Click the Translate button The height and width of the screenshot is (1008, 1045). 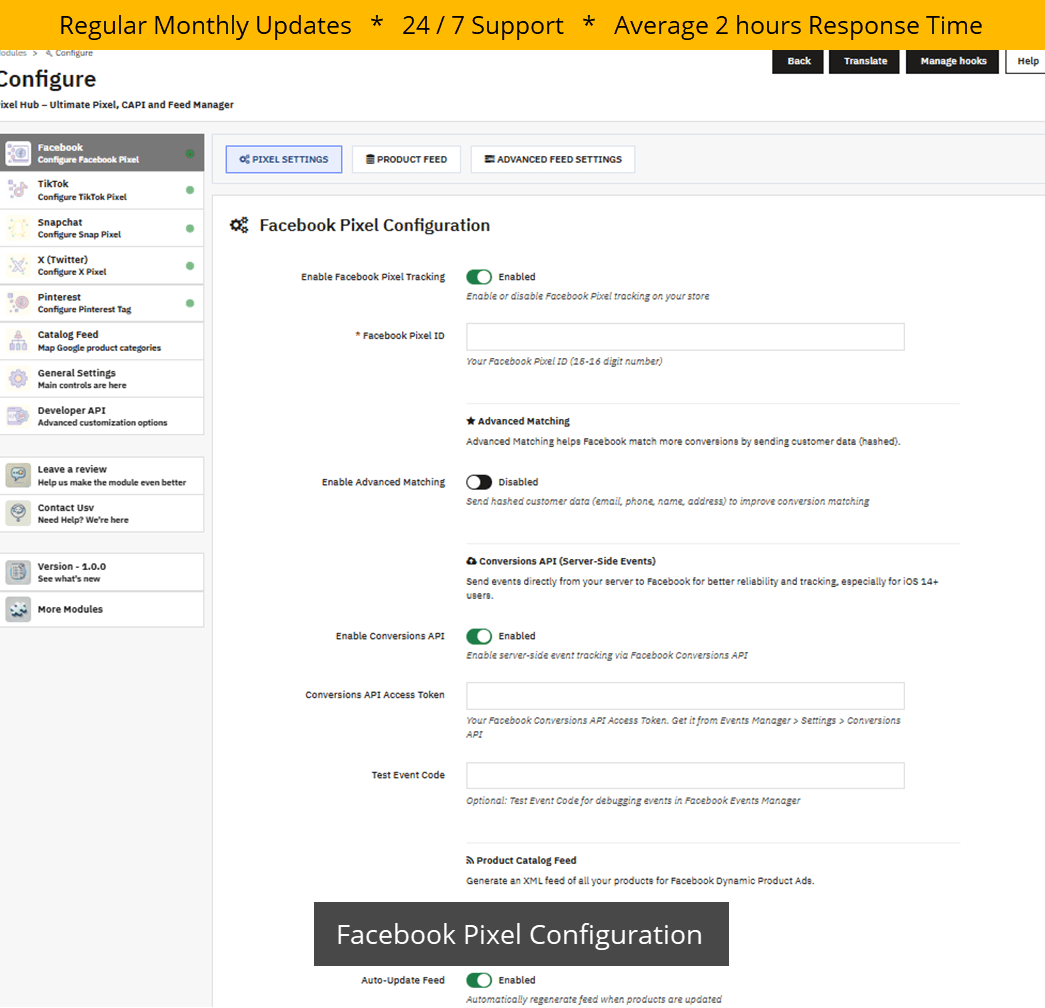(x=864, y=61)
